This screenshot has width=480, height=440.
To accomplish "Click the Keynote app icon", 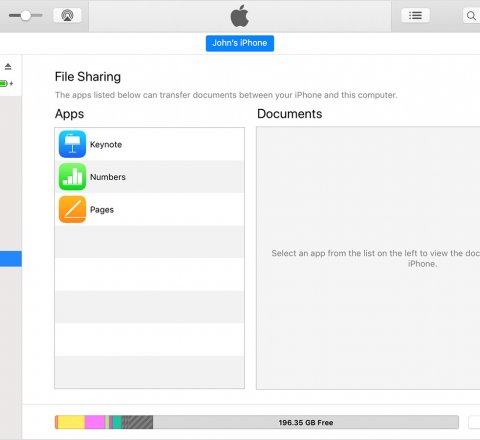I will [x=72, y=144].
